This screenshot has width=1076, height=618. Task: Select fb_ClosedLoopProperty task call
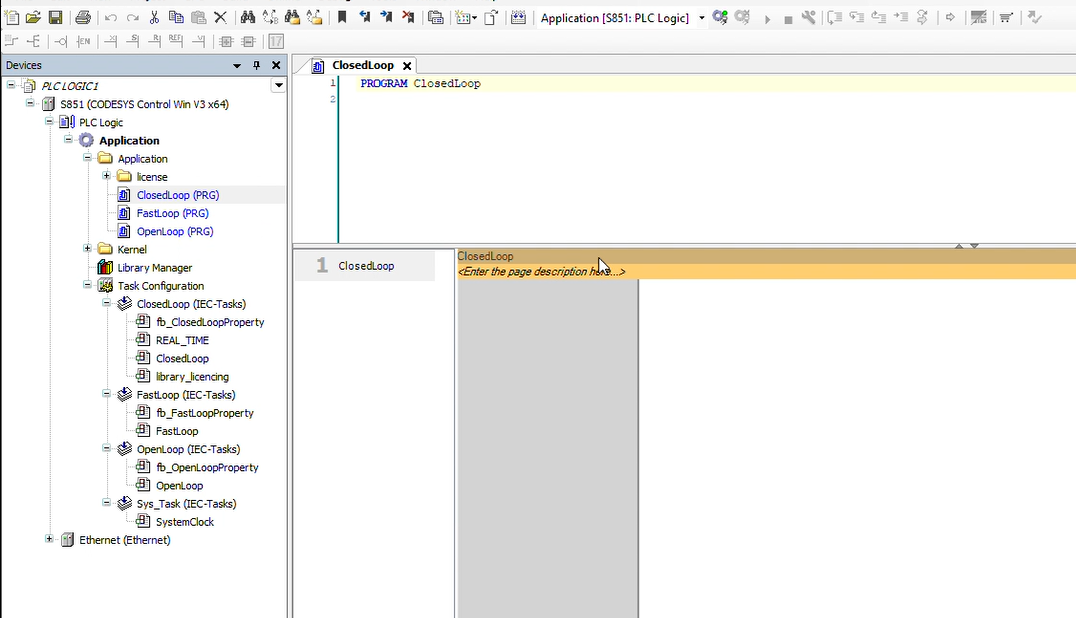(210, 322)
